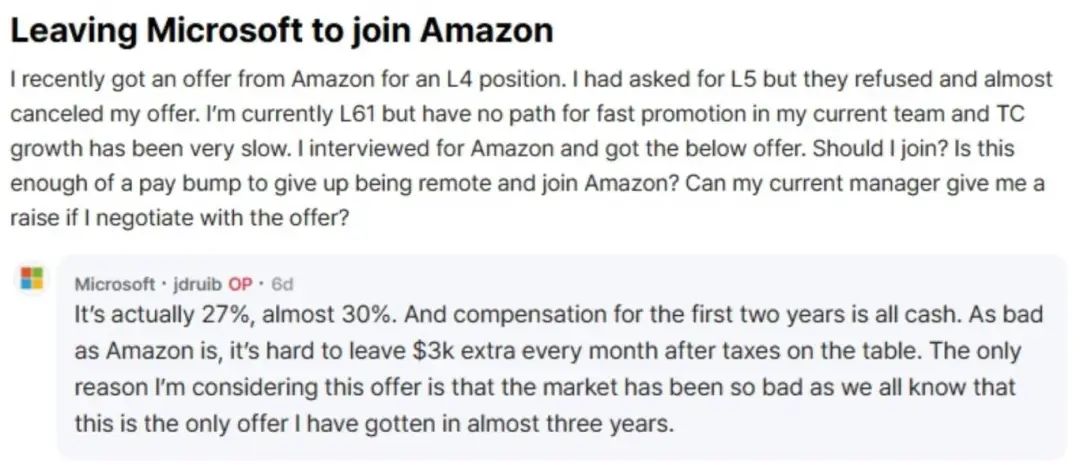Open the 'Leaving Microsoft to join Amazon' post title

(282, 30)
